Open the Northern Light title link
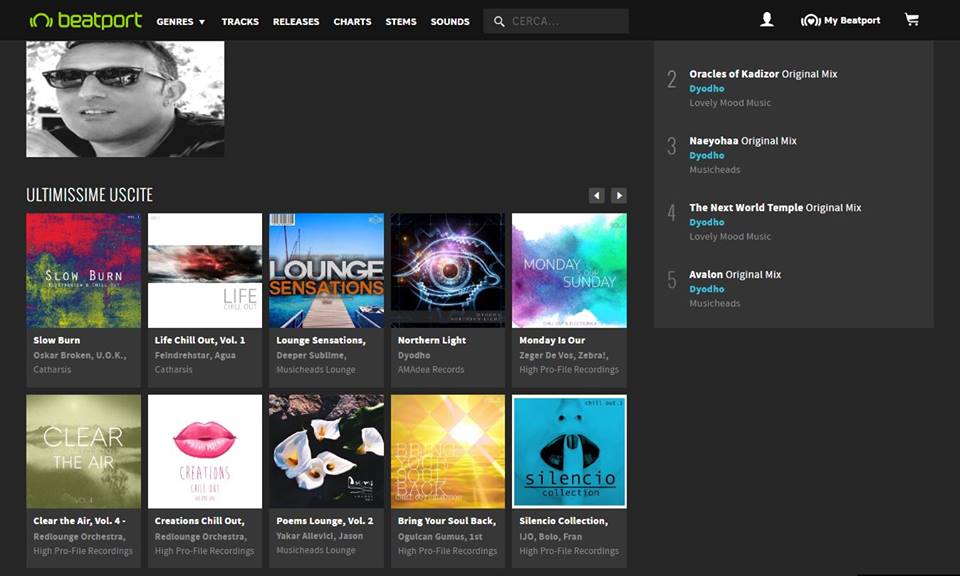Image resolution: width=960 pixels, height=576 pixels. coord(432,340)
